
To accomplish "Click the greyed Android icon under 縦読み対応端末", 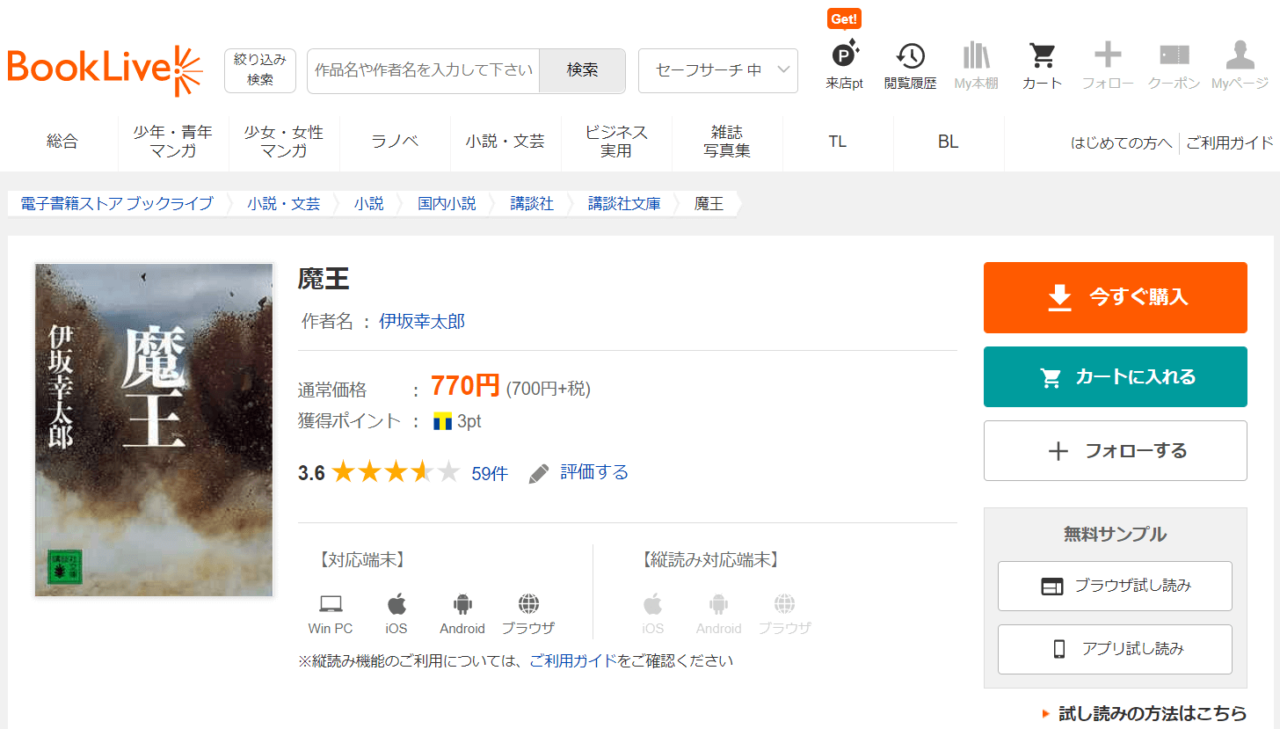I will tap(719, 604).
